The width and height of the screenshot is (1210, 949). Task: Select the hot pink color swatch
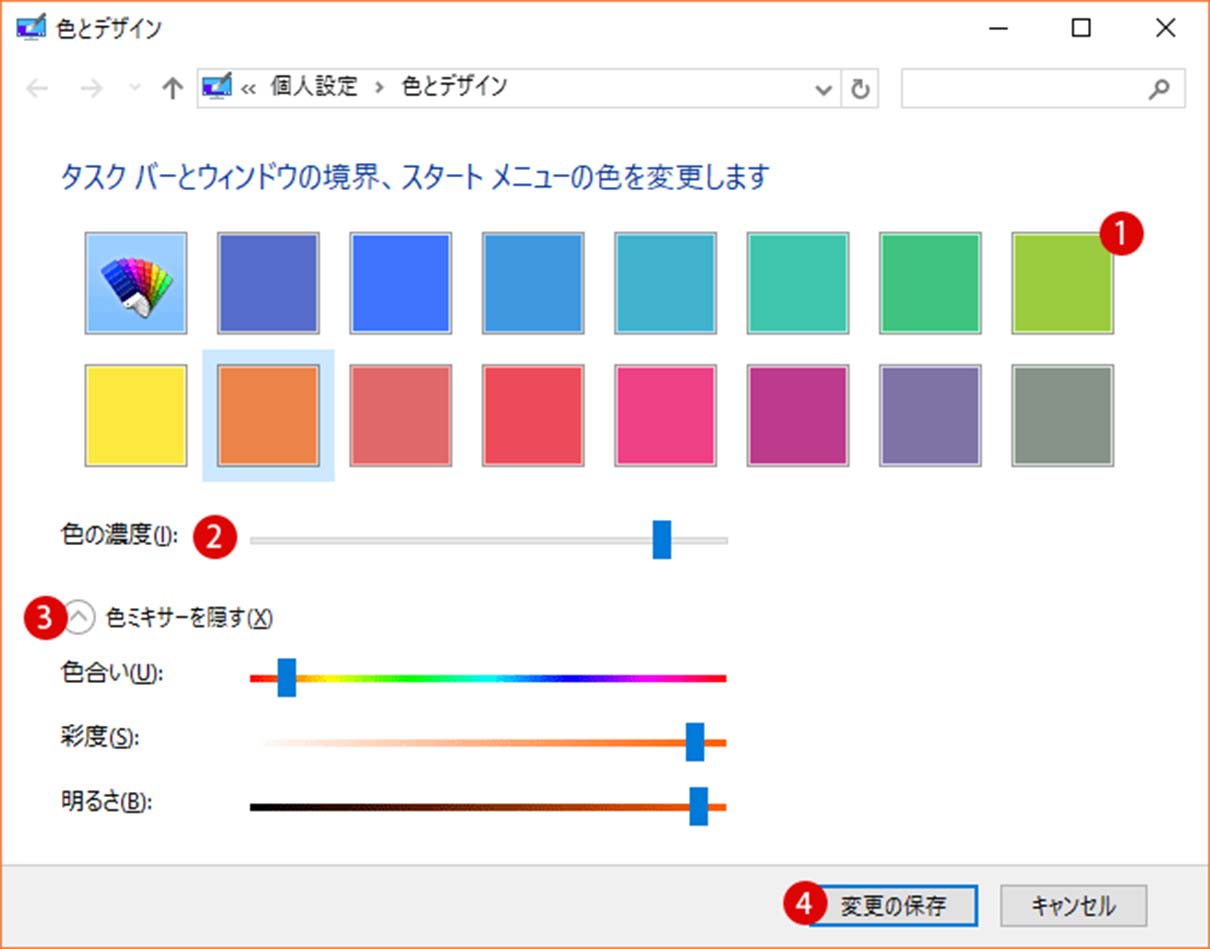coord(666,415)
